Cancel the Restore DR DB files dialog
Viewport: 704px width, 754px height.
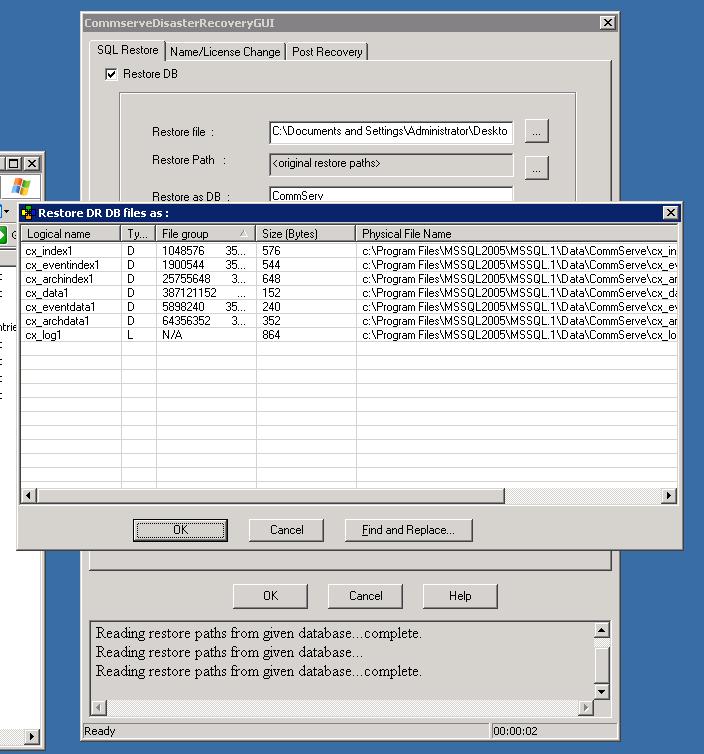tap(287, 530)
